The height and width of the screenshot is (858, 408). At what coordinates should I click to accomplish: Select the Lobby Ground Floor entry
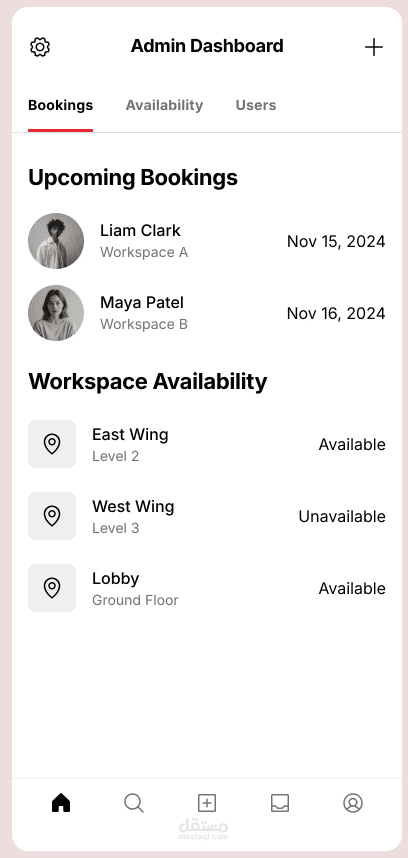pos(207,588)
